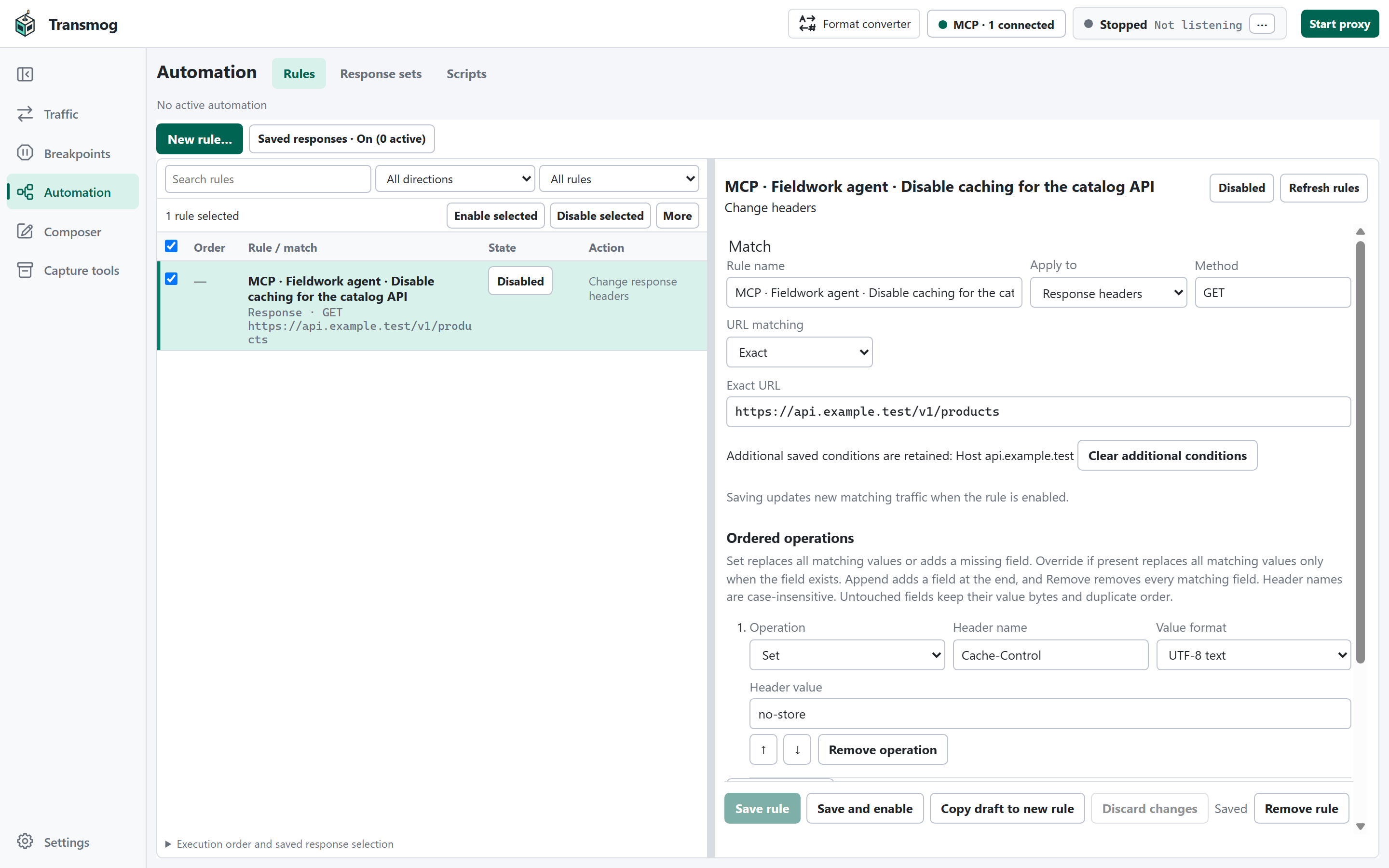The width and height of the screenshot is (1389, 868).
Task: Open the Apply to Response headers dropdown
Action: click(1108, 293)
